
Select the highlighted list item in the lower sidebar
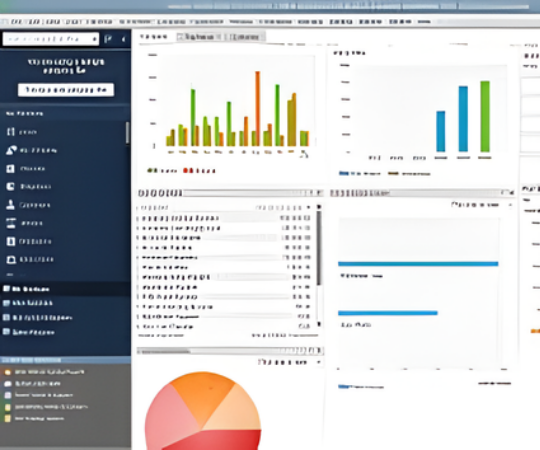pos(65,289)
